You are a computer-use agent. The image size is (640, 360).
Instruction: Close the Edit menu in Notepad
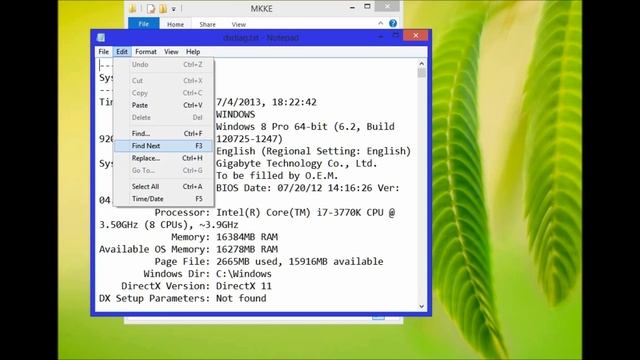(122, 52)
